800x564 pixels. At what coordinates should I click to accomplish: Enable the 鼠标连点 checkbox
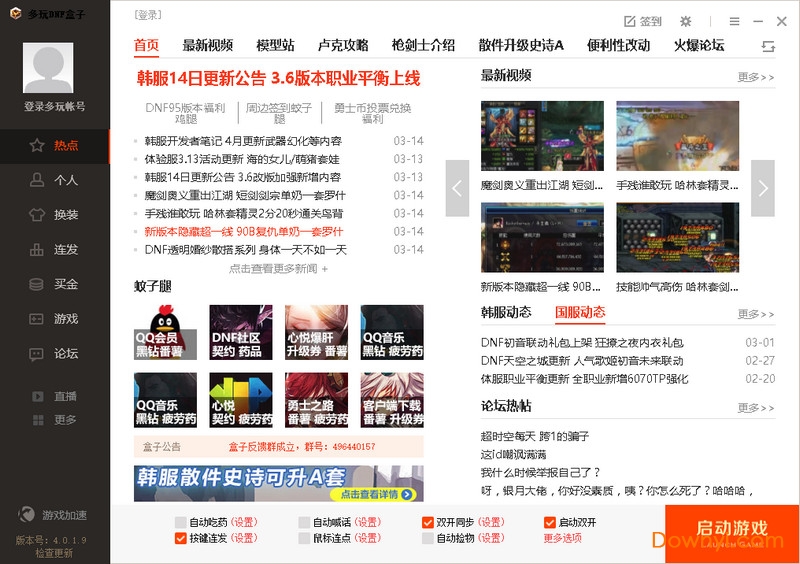(x=304, y=538)
